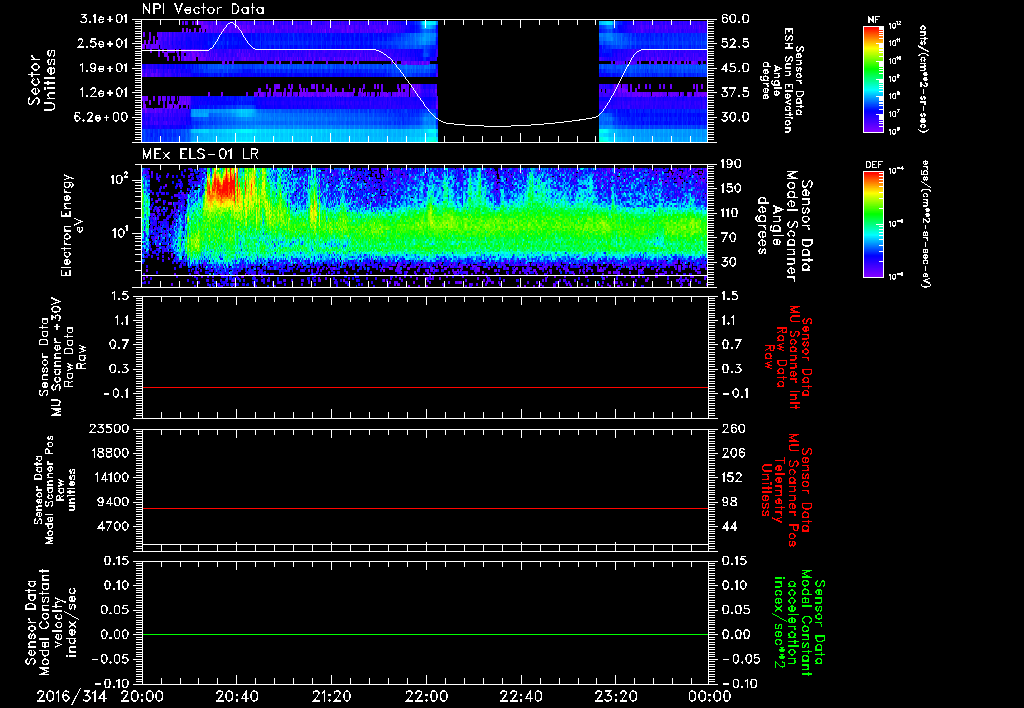Click the "4700" scanner position tick
This screenshot has width=1024, height=708.
[x=115, y=526]
